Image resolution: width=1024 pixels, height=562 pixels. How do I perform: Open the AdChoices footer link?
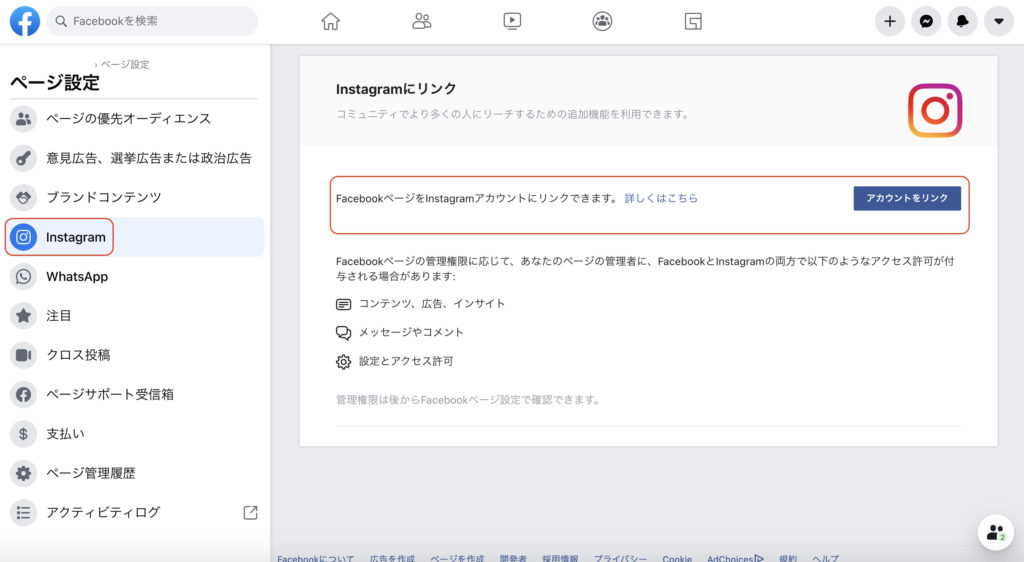pos(735,558)
